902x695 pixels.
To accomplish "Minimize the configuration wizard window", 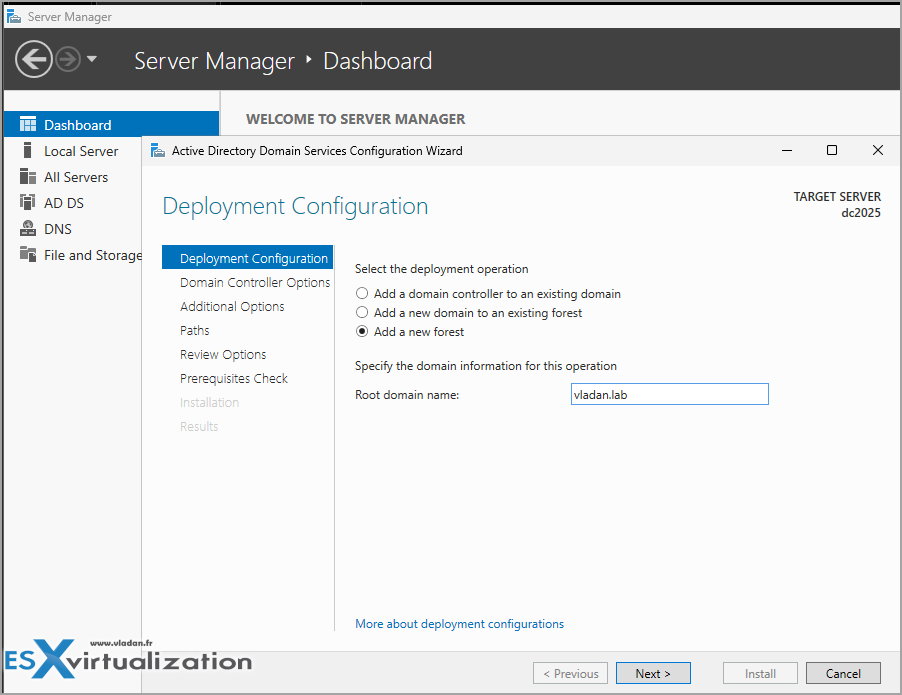I will click(786, 150).
